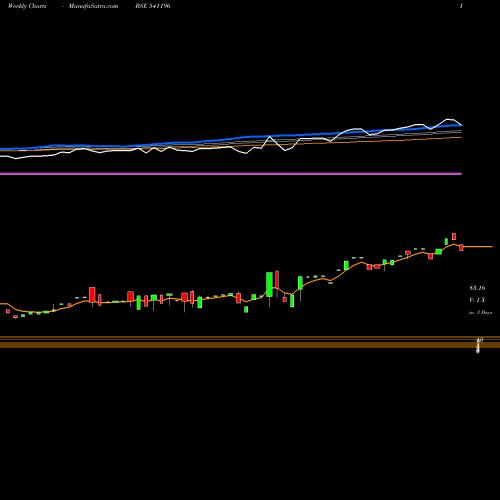Click the 'V: 1 X' volume text
The image size is (500, 500).
[477, 300]
